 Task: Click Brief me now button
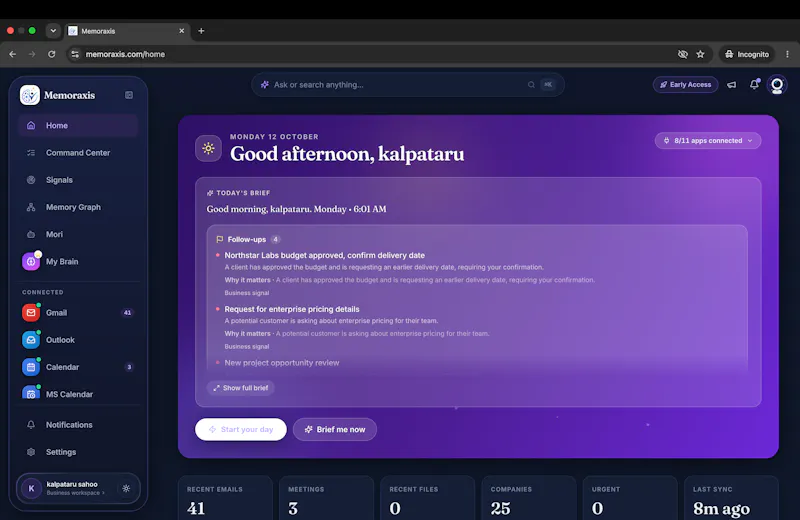point(335,429)
